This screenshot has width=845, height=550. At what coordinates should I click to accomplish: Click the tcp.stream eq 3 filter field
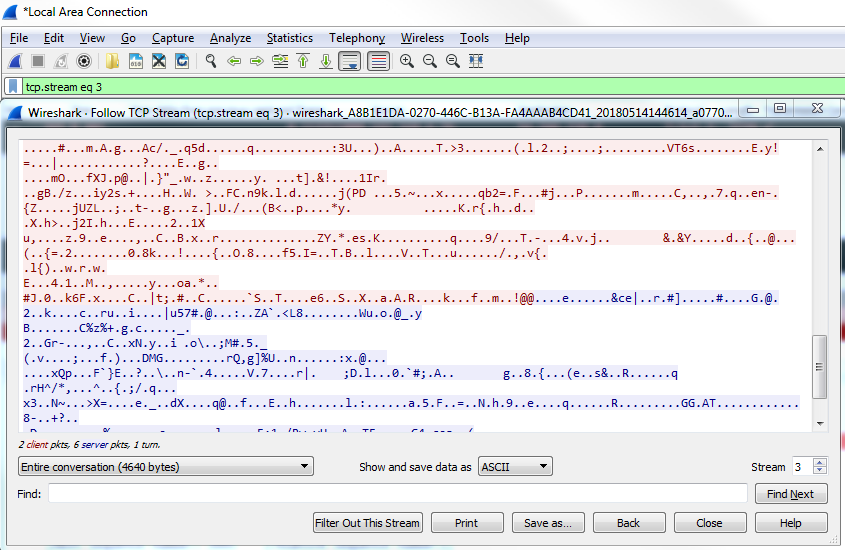coord(431,87)
